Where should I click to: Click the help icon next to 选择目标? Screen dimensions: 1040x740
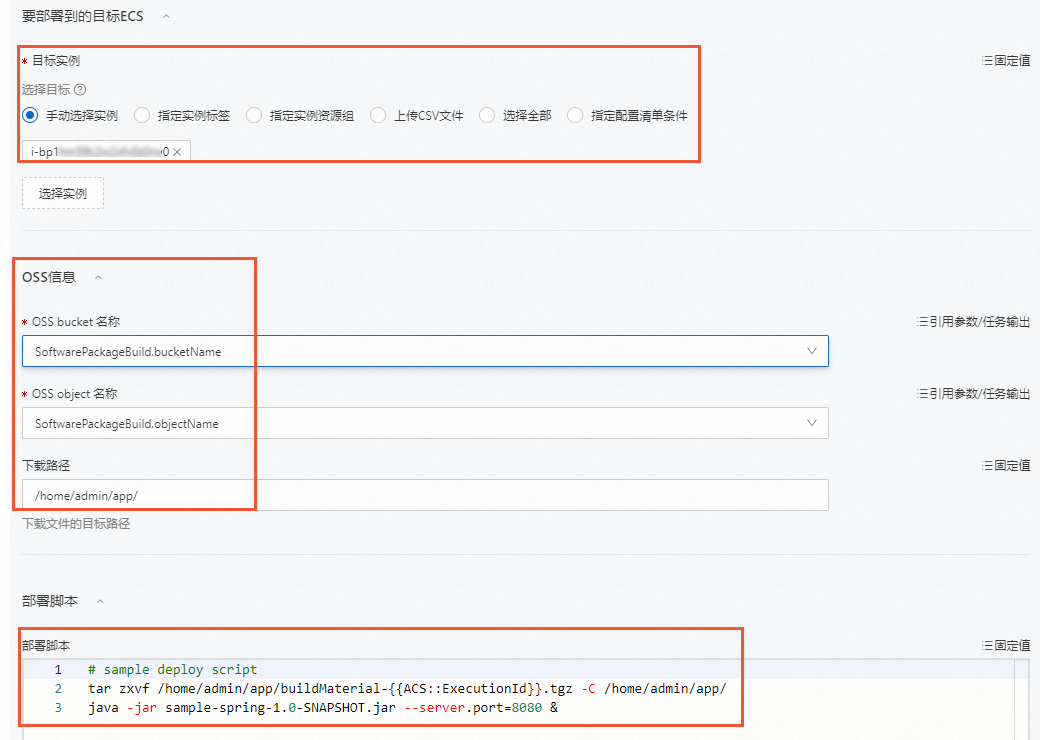pos(80,90)
